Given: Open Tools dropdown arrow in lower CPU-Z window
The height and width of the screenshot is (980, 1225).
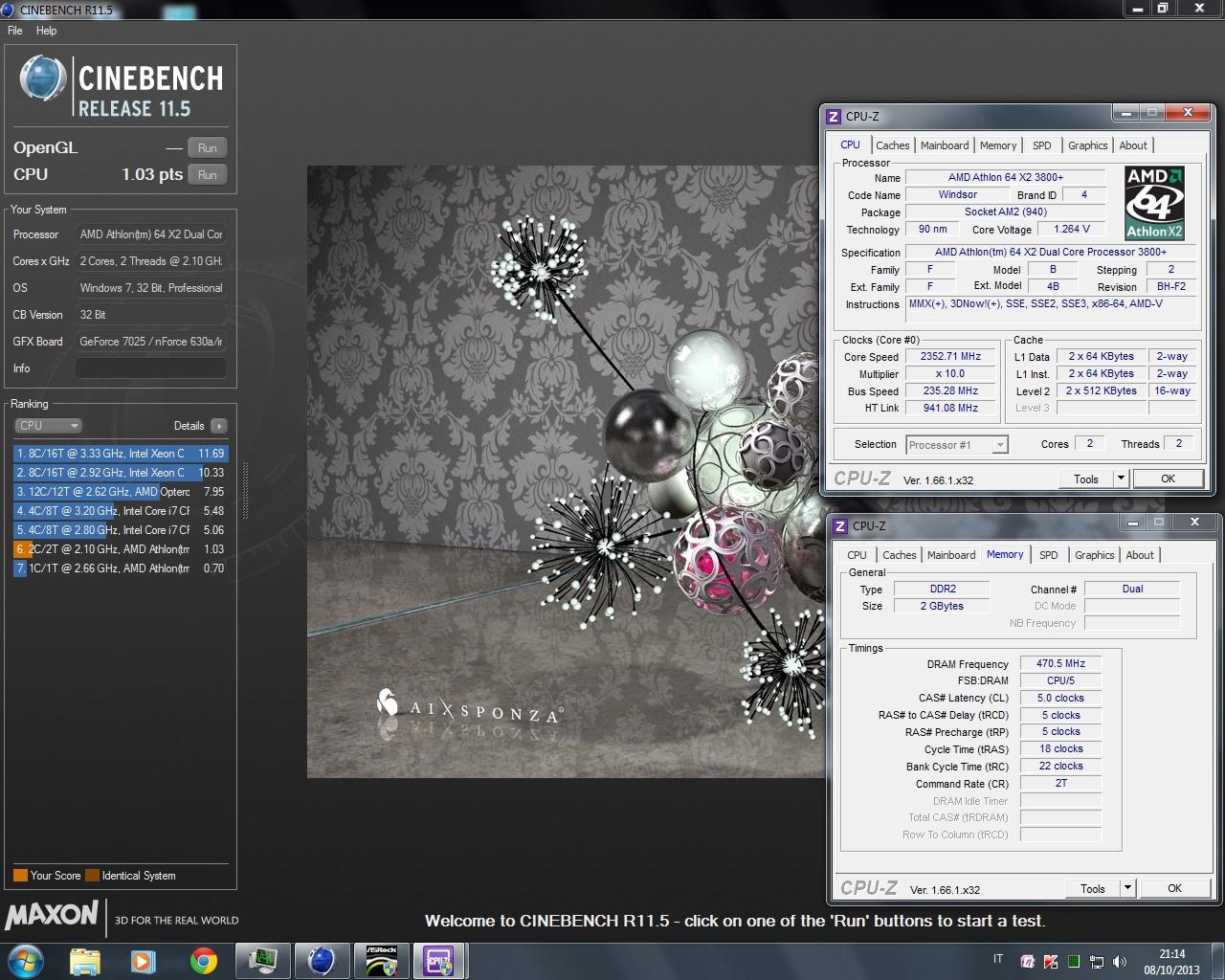Looking at the screenshot, I should [x=1127, y=888].
